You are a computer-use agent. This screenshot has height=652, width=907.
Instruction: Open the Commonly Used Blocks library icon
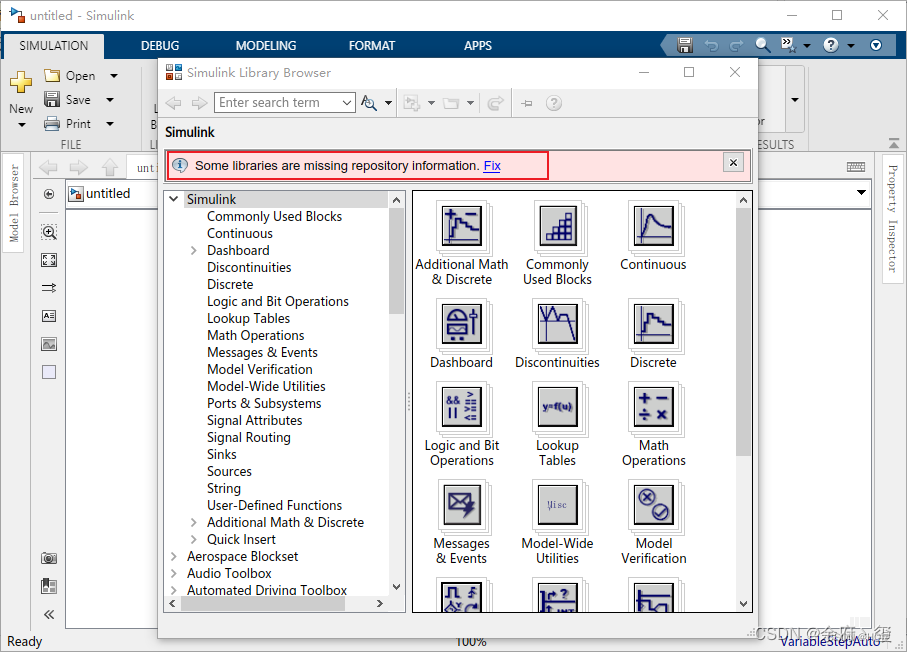(558, 226)
